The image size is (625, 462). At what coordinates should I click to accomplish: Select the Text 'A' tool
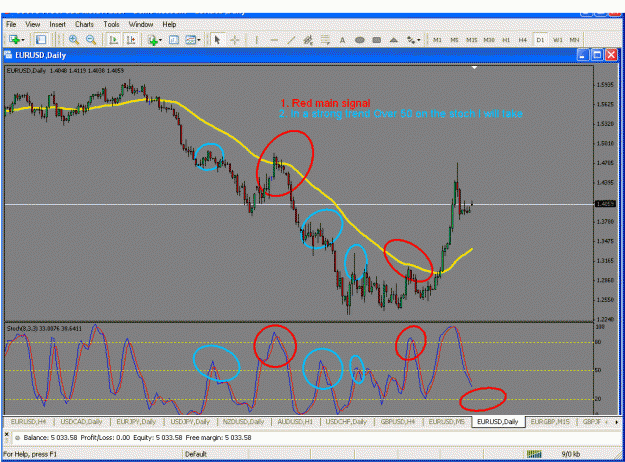tap(342, 40)
